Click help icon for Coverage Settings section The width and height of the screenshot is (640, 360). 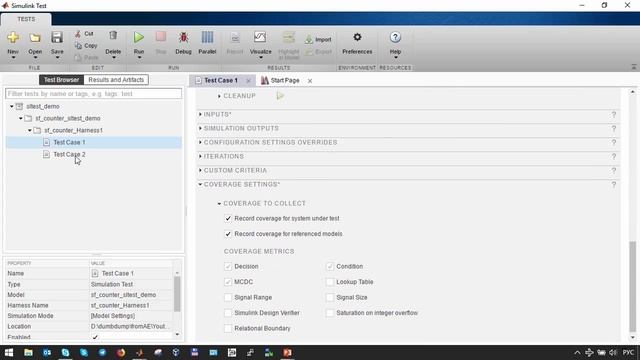click(613, 184)
